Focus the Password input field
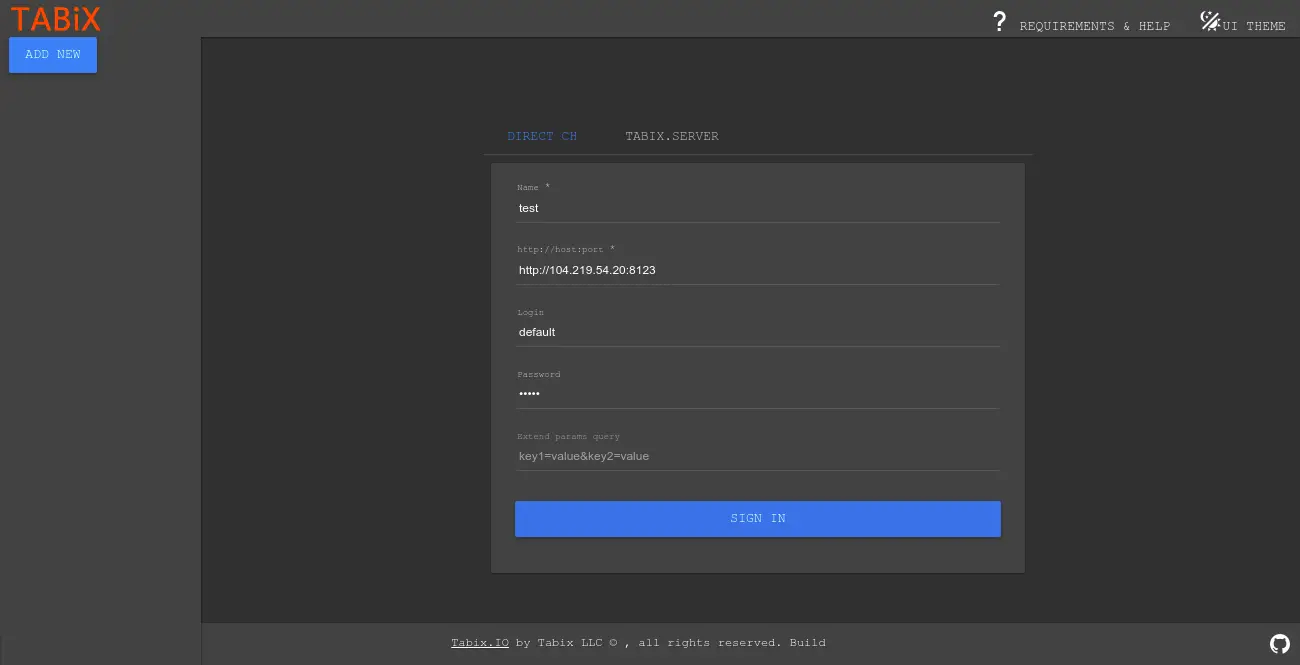1300x665 pixels. [x=758, y=394]
